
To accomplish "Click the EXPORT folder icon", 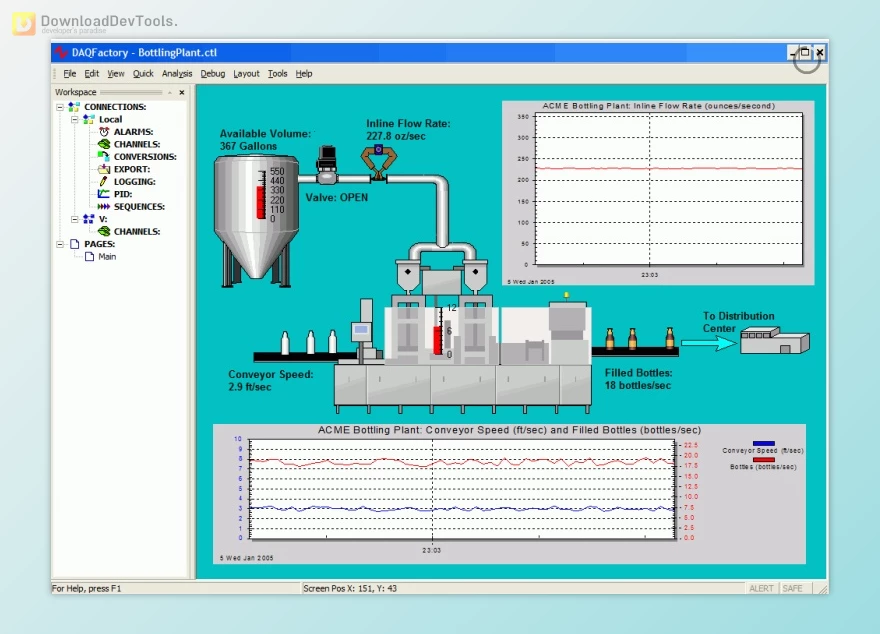I will click(x=104, y=169).
